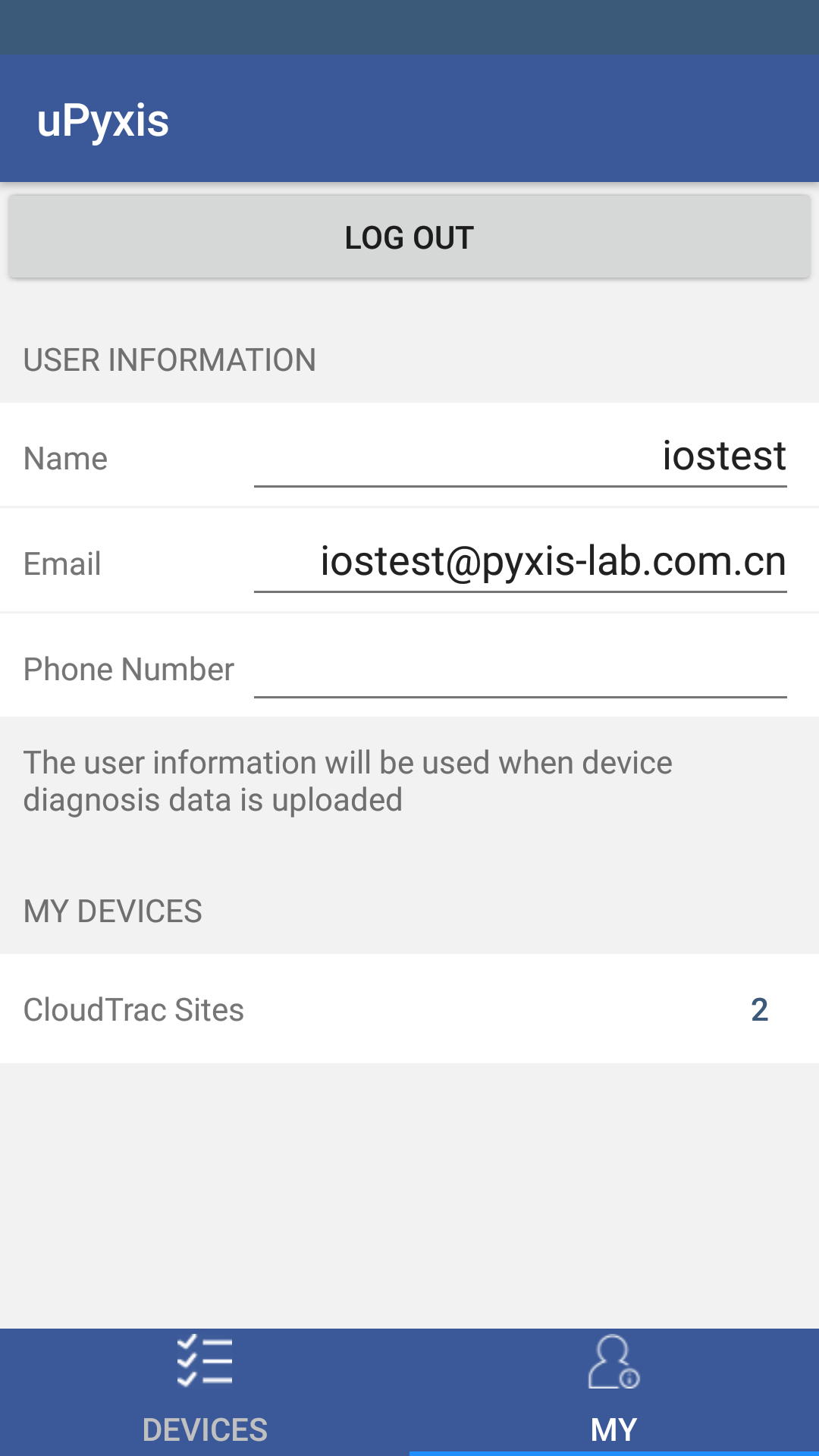
Task: Tap the top system status bar
Action: (x=409, y=27)
